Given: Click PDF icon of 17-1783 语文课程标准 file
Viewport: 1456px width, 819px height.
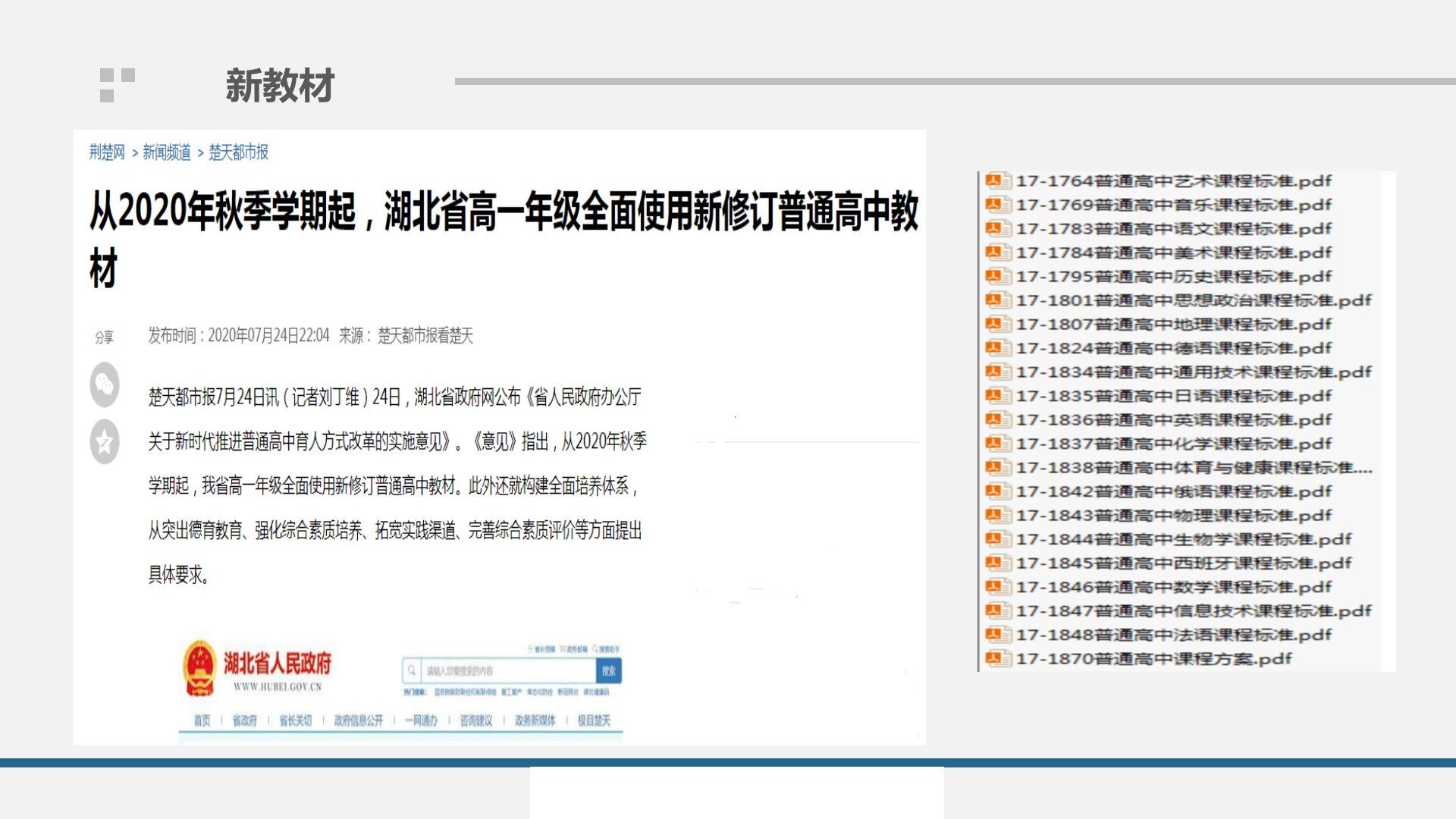Looking at the screenshot, I should [997, 229].
